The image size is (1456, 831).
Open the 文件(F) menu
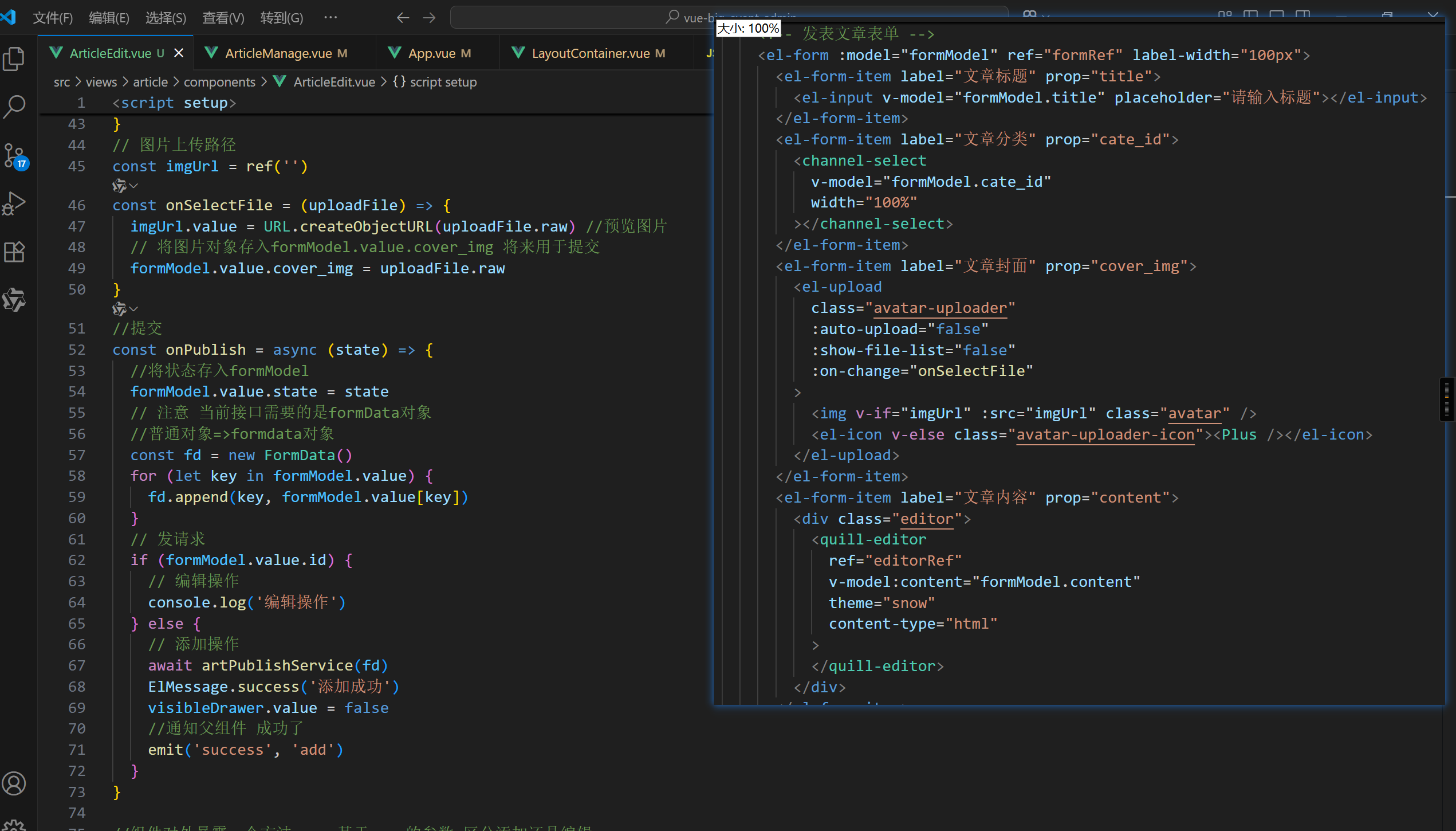tap(53, 18)
